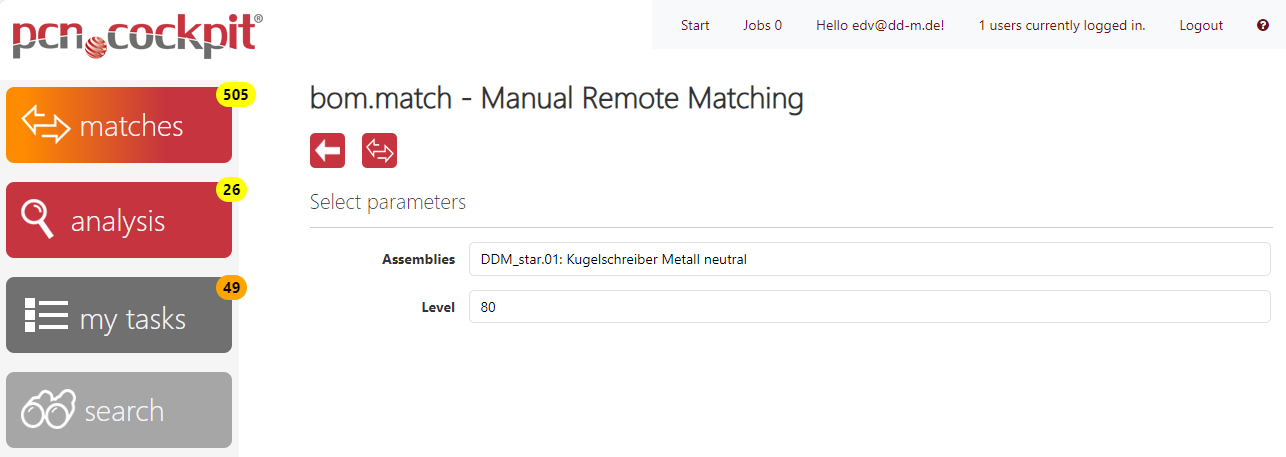Click bom.match - Manual Remote Matching title
1286x457 pixels.
point(557,98)
